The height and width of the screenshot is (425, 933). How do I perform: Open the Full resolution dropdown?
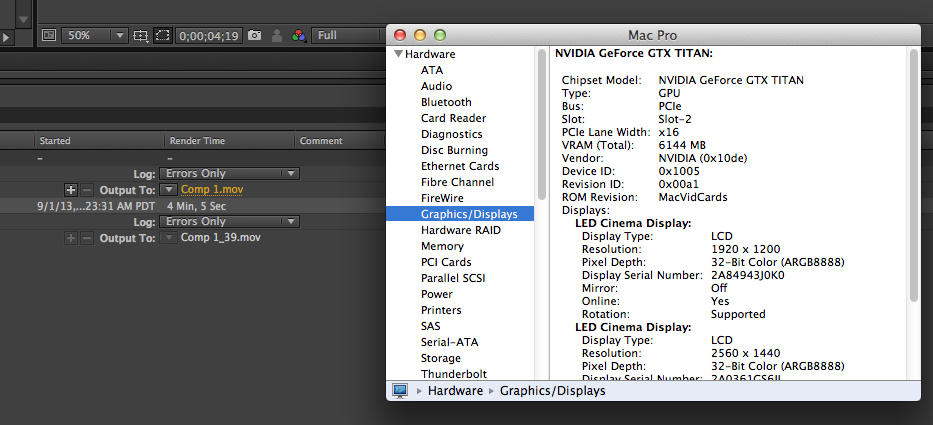[x=348, y=35]
